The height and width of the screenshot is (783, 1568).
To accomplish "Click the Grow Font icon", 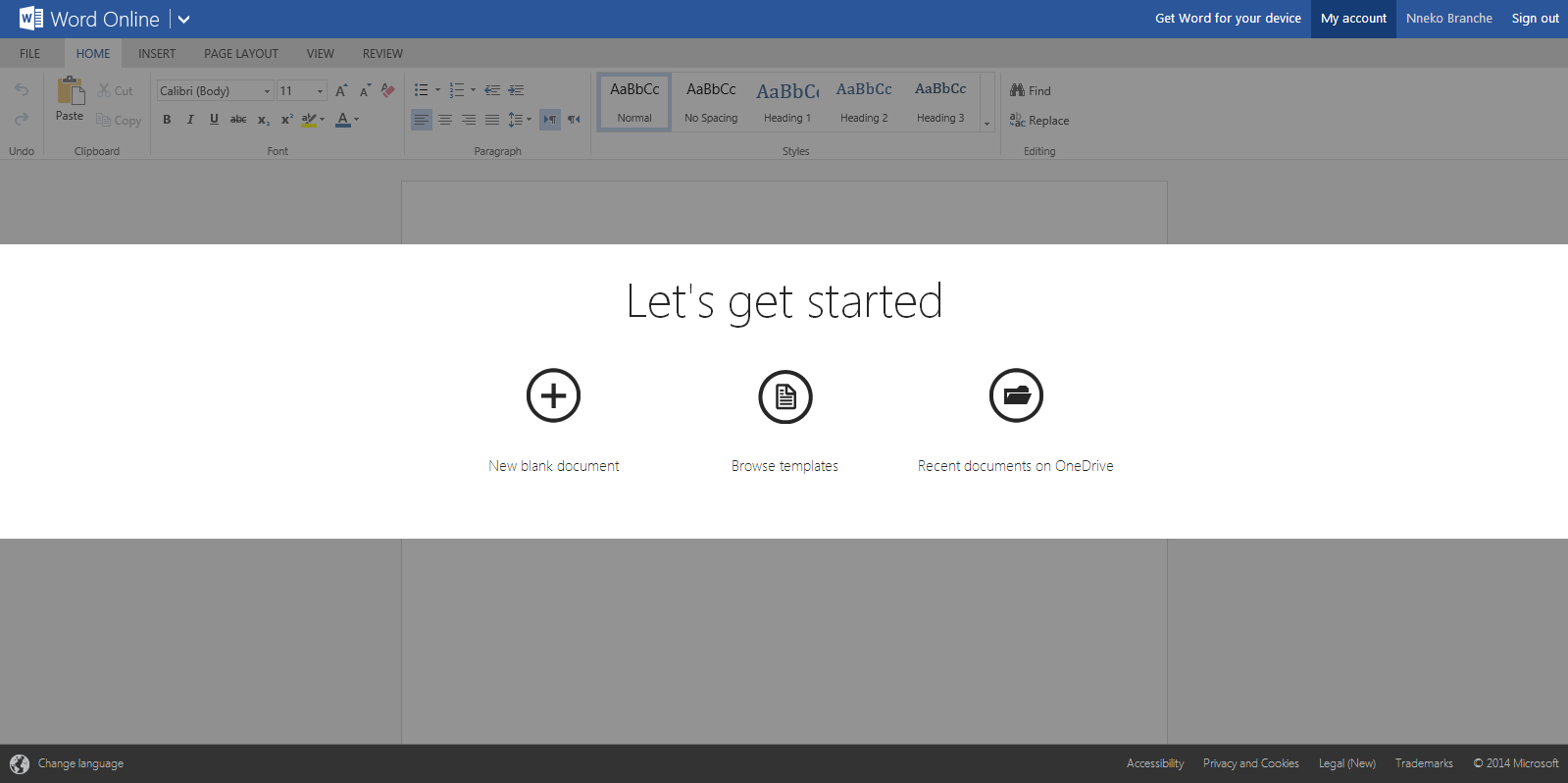I will click(341, 90).
